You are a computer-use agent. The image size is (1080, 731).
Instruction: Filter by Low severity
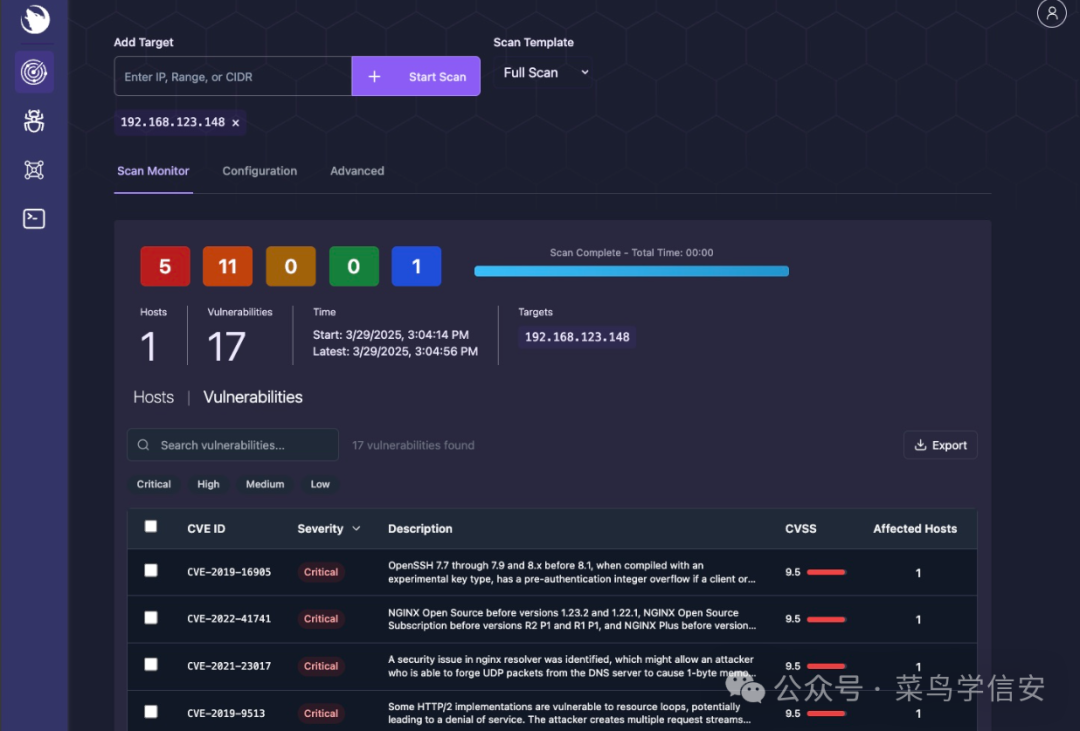click(320, 484)
